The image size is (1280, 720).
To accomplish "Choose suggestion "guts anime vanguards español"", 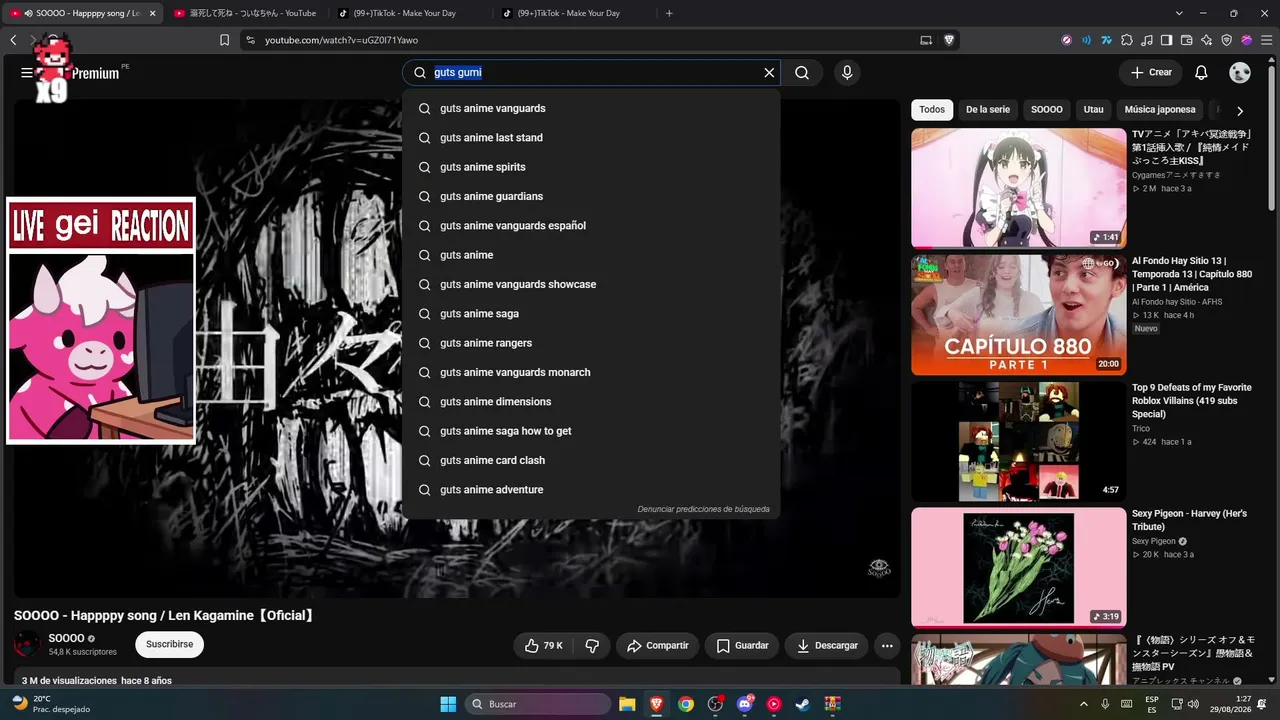I will click(x=591, y=226).
